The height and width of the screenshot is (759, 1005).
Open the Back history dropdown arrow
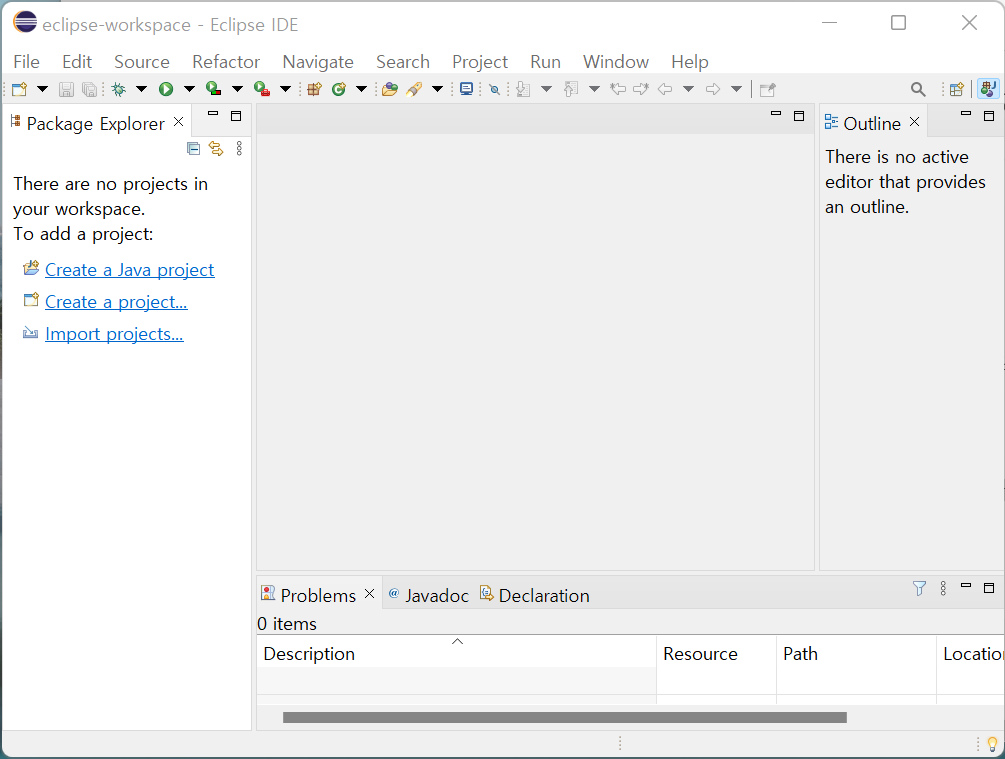pos(688,89)
